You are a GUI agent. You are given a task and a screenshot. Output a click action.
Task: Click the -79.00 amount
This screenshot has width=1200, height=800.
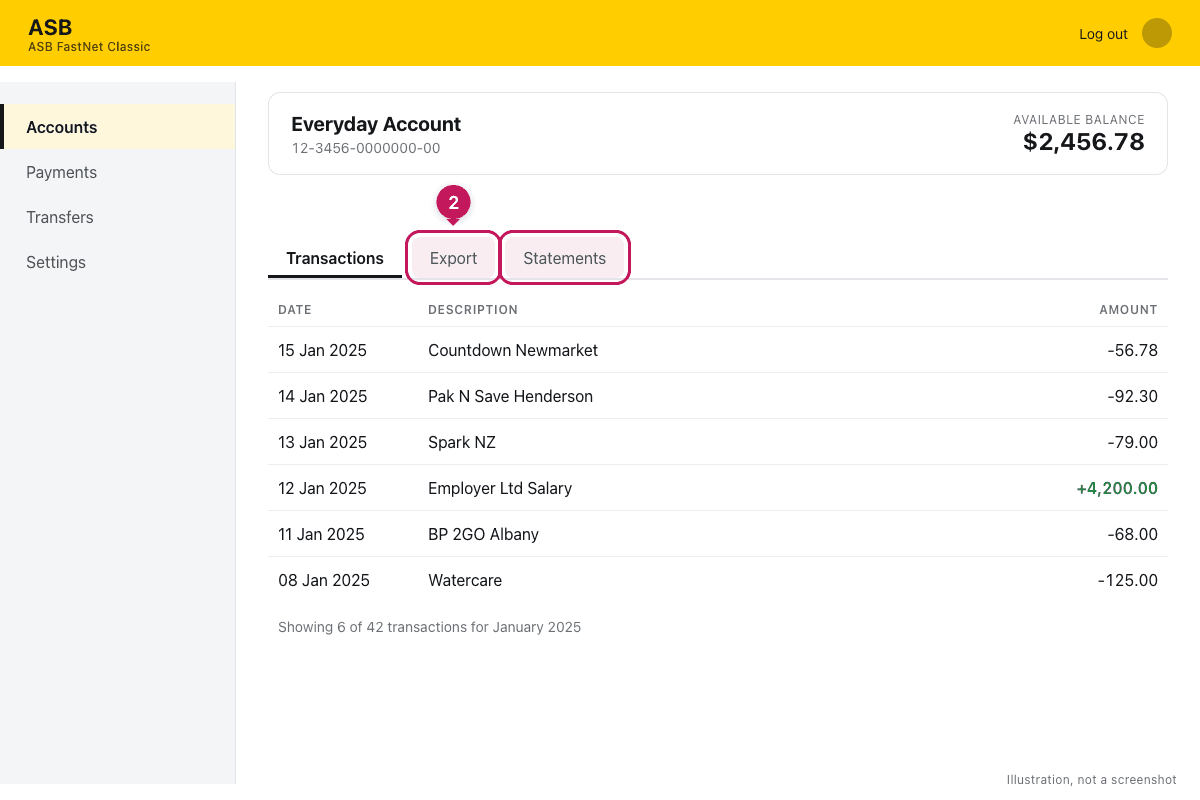pos(1132,442)
